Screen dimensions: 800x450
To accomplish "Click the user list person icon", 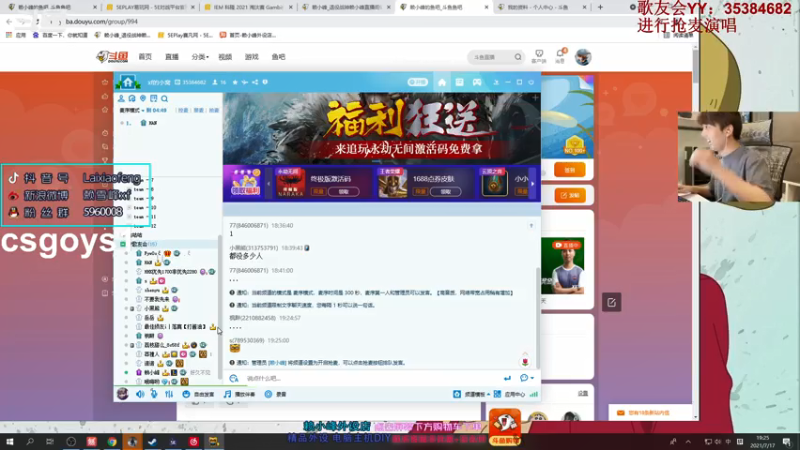I will point(121,98).
